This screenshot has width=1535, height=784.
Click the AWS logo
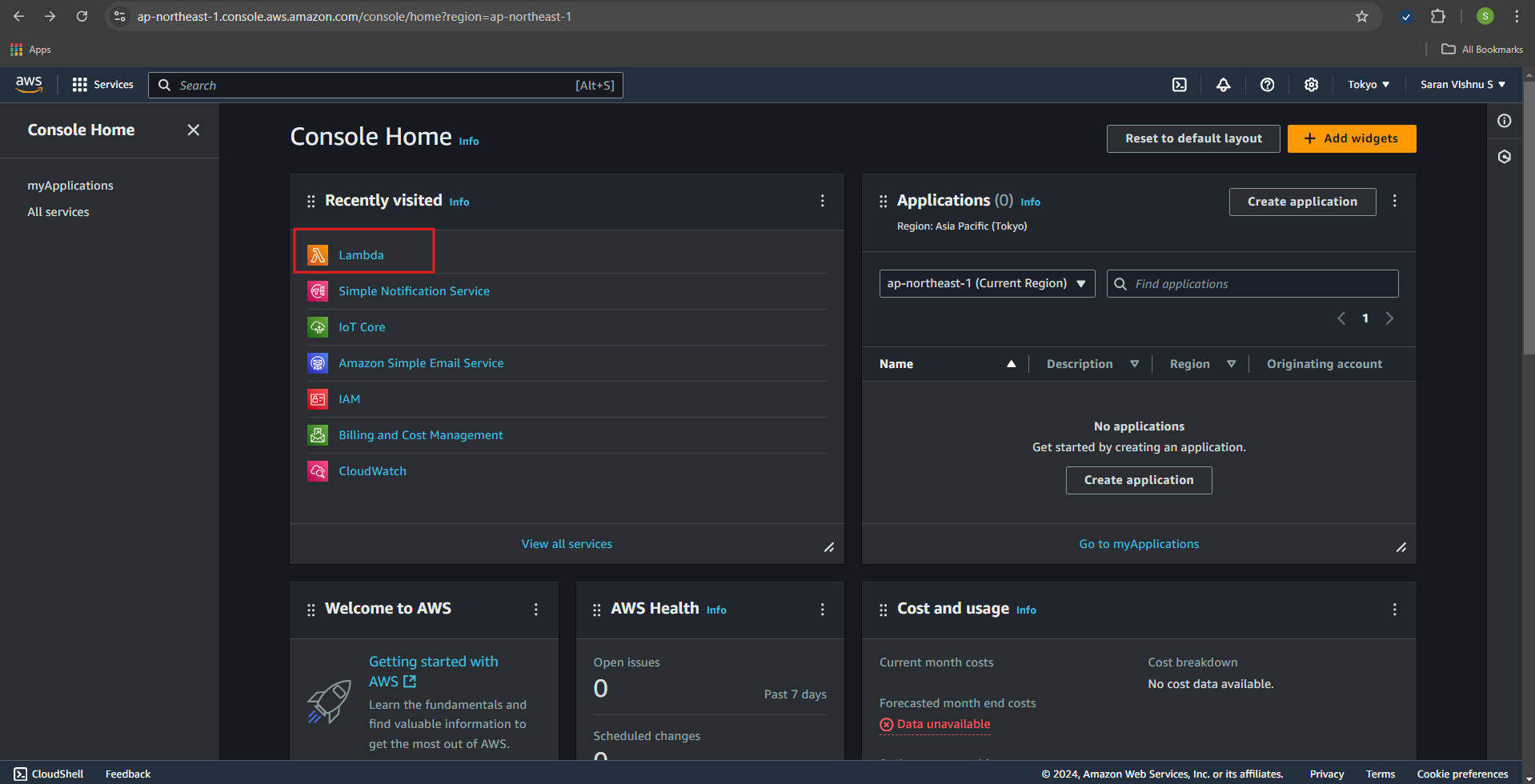(29, 84)
